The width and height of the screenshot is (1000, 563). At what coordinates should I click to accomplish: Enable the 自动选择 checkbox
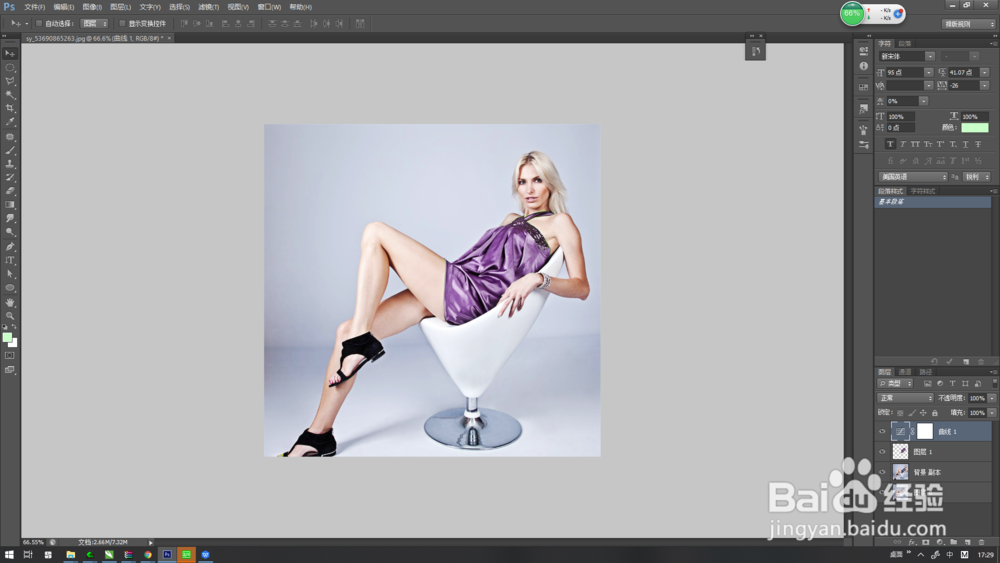click(x=39, y=24)
